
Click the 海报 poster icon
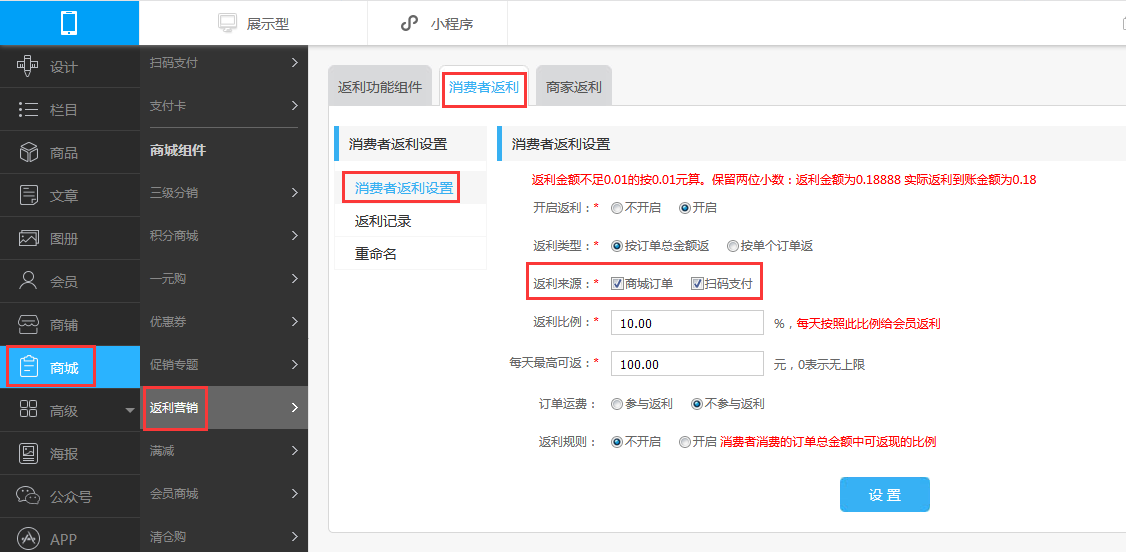27,453
